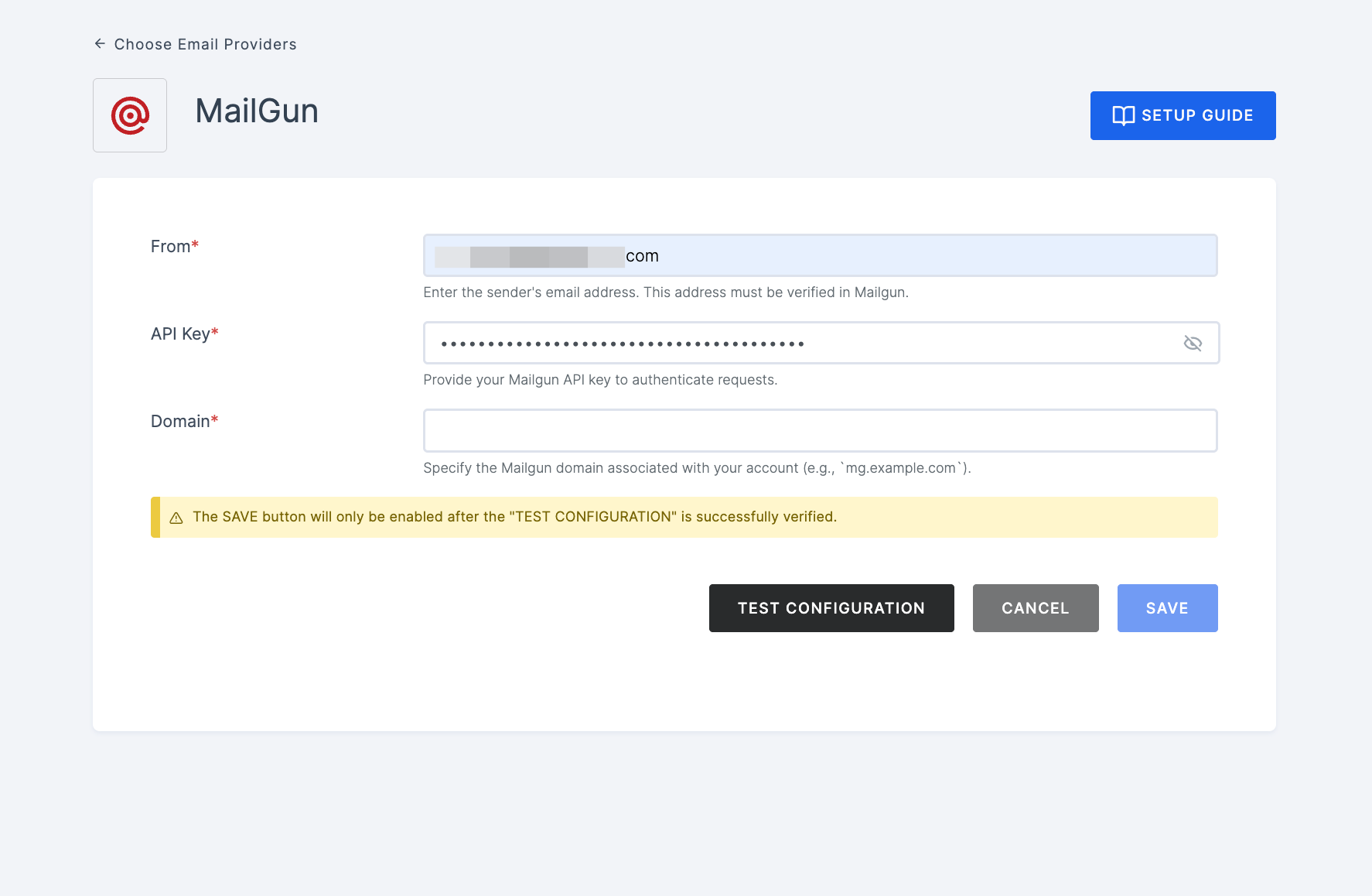Viewport: 1372px width, 896px height.
Task: Focus the From email field
Action: pyautogui.click(x=820, y=255)
